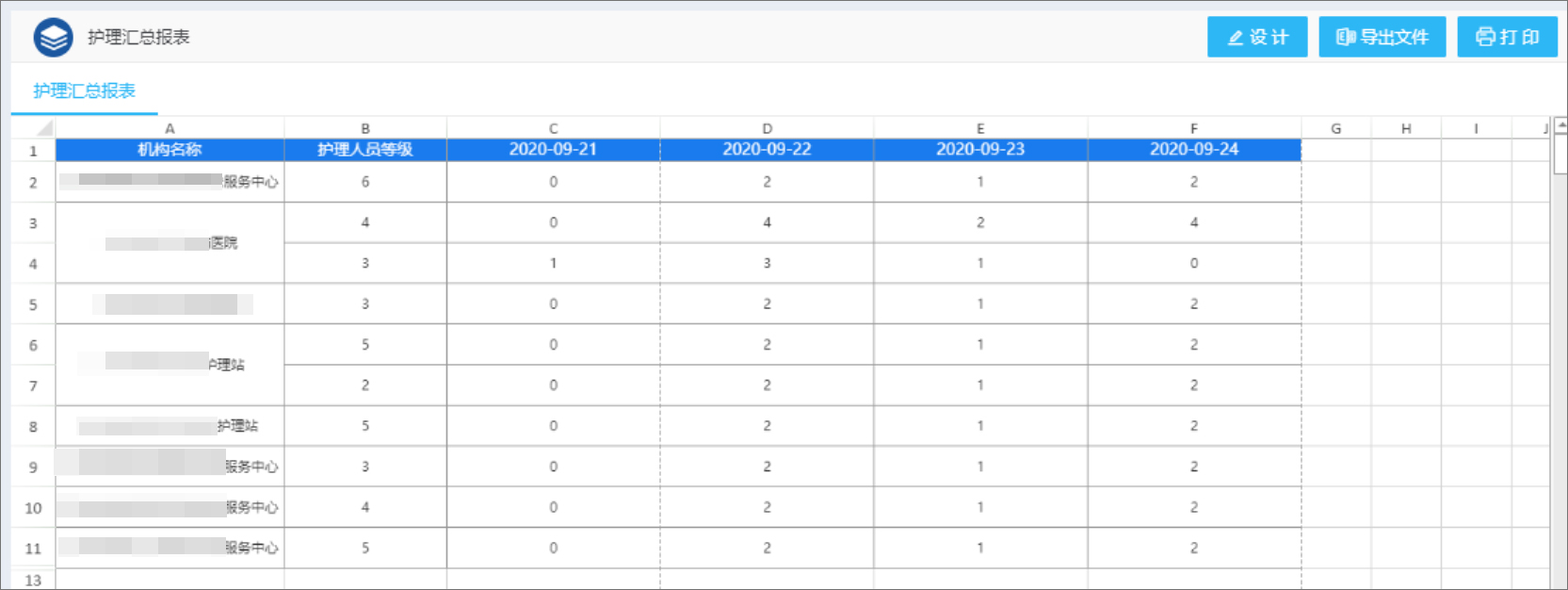Select cell B2 containing 6

point(364,182)
